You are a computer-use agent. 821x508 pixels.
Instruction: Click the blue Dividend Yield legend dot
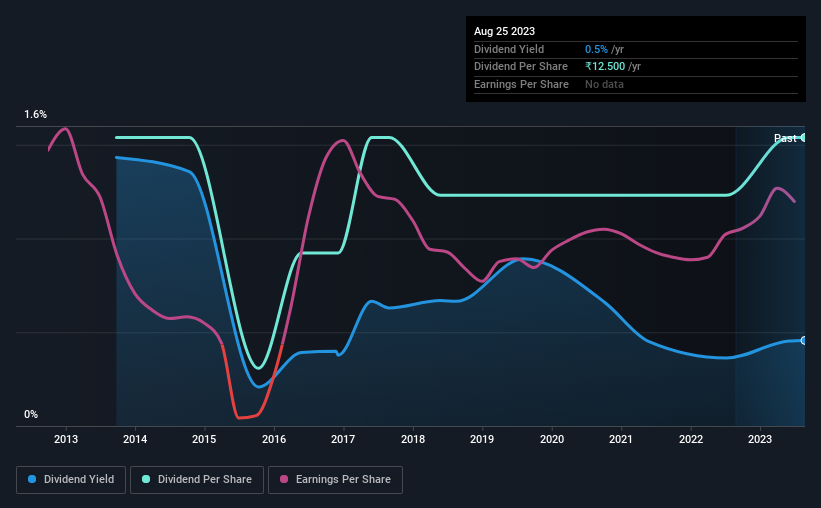(x=32, y=479)
